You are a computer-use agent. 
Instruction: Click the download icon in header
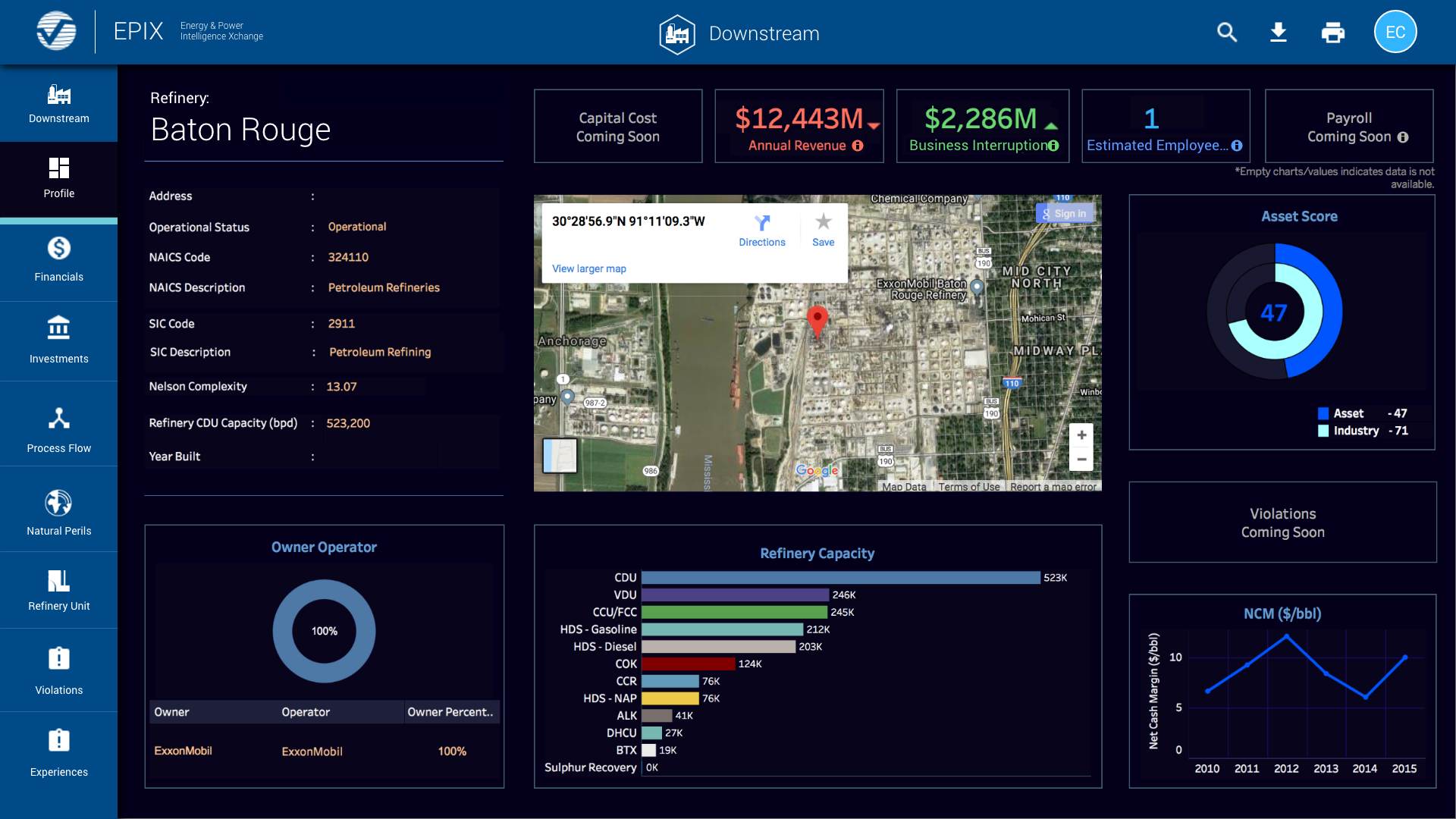[x=1279, y=32]
